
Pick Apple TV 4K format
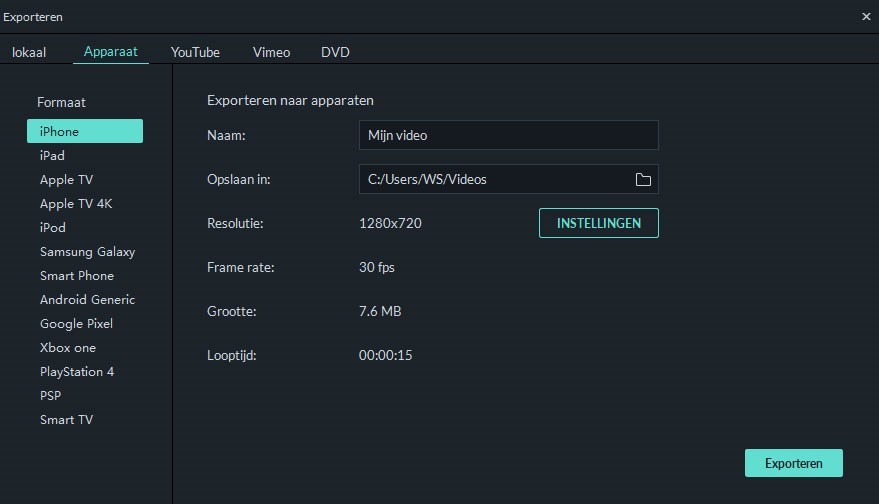pos(76,204)
